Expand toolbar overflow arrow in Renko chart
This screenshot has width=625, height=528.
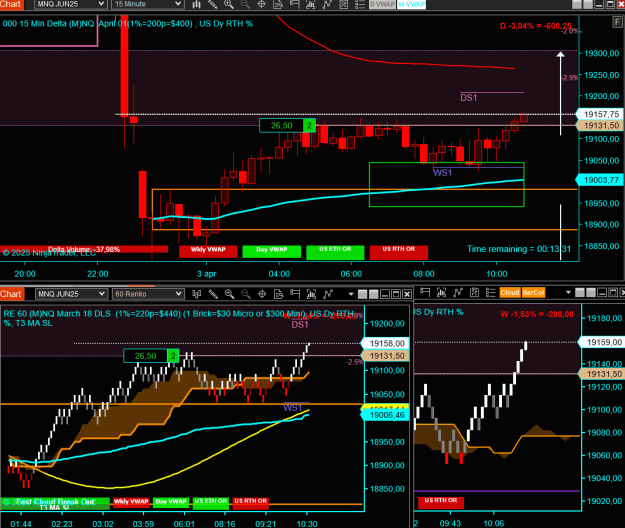pyautogui.click(x=351, y=294)
